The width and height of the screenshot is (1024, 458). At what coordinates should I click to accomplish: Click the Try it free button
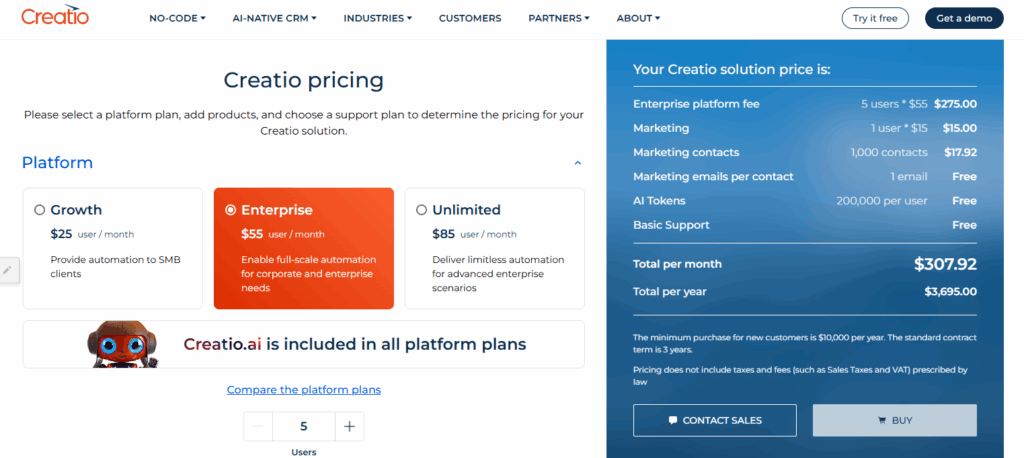pyautogui.click(x=875, y=18)
